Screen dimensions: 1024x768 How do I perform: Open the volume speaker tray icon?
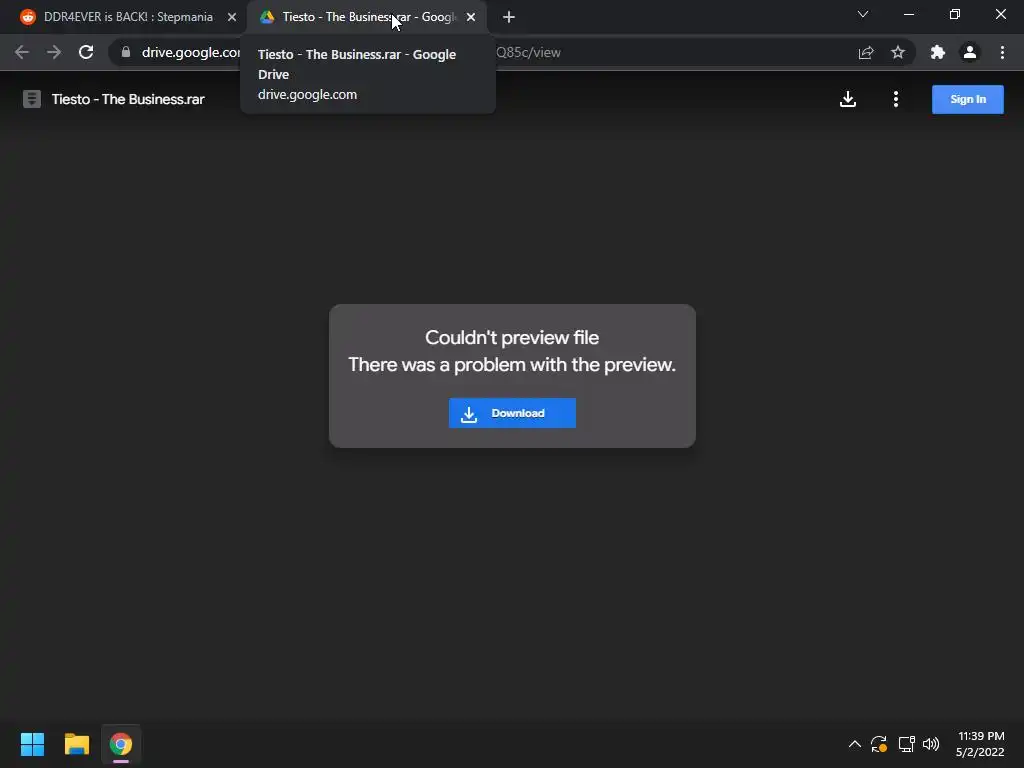[931, 744]
